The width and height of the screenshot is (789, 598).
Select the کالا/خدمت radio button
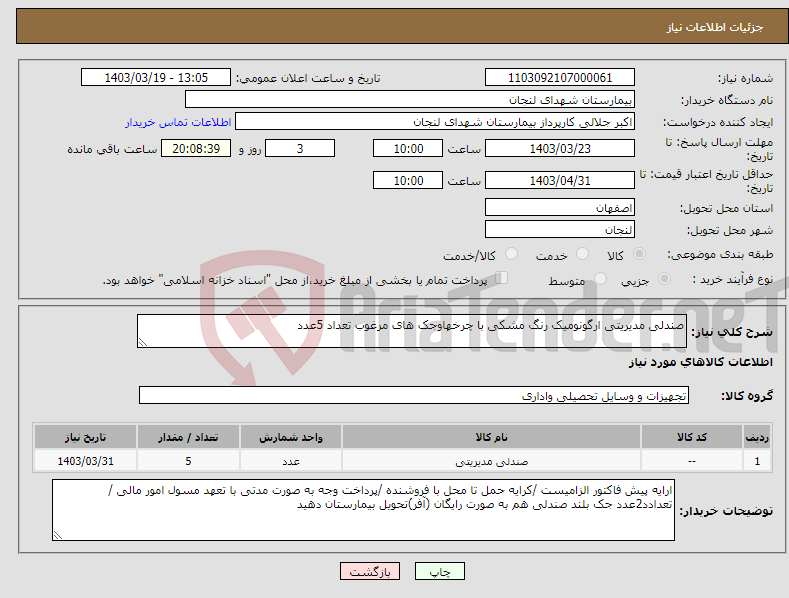[511, 254]
